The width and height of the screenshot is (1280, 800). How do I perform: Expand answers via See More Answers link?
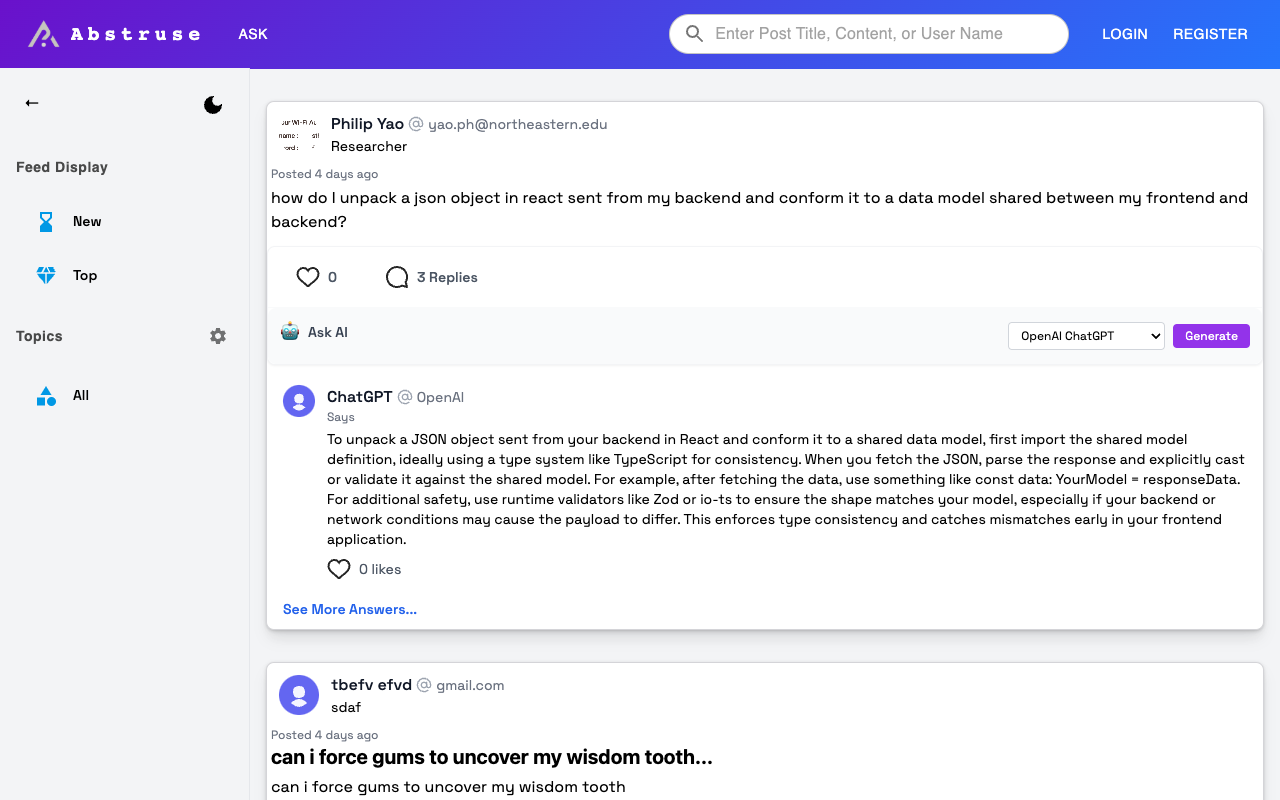pyautogui.click(x=349, y=609)
